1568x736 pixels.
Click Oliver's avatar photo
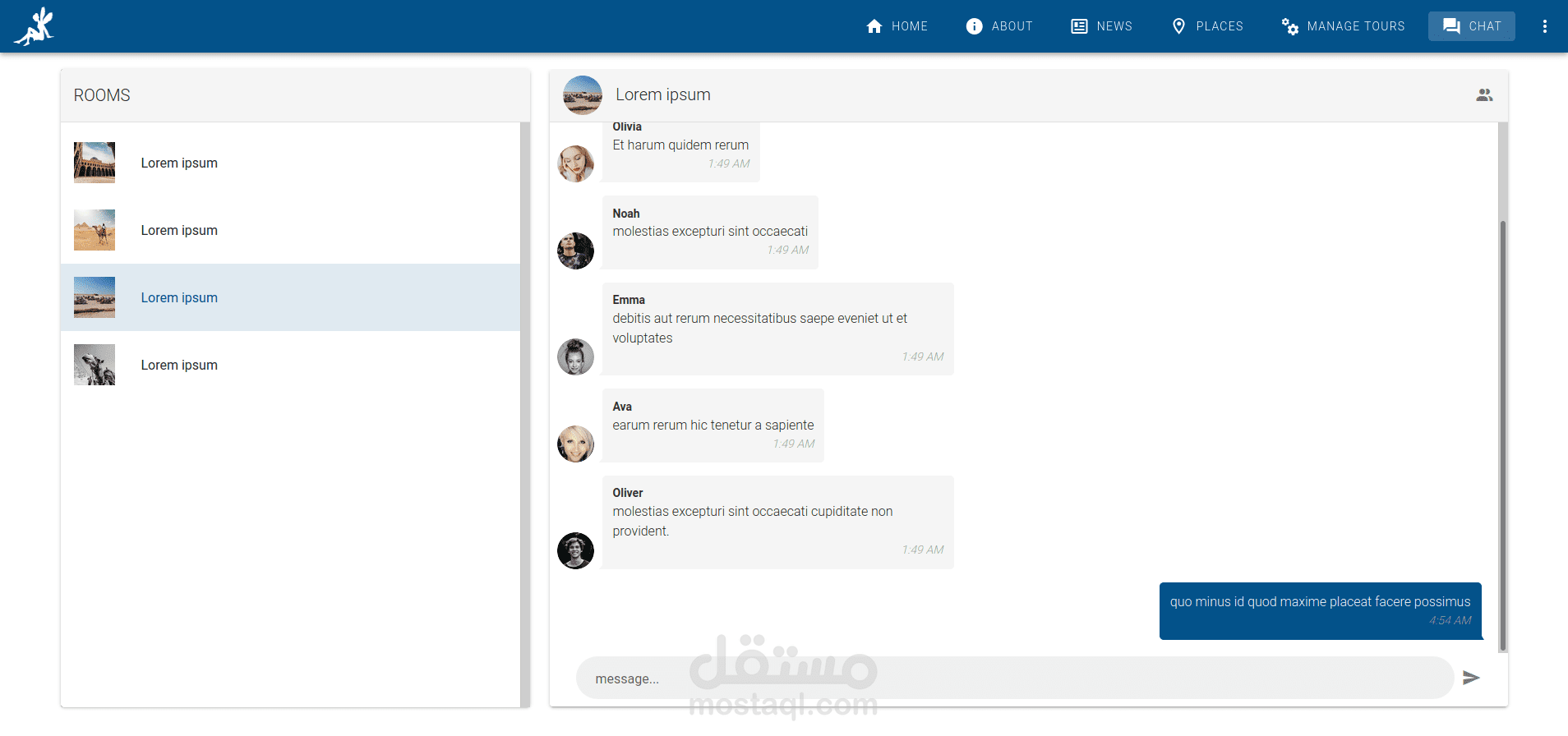tap(575, 550)
